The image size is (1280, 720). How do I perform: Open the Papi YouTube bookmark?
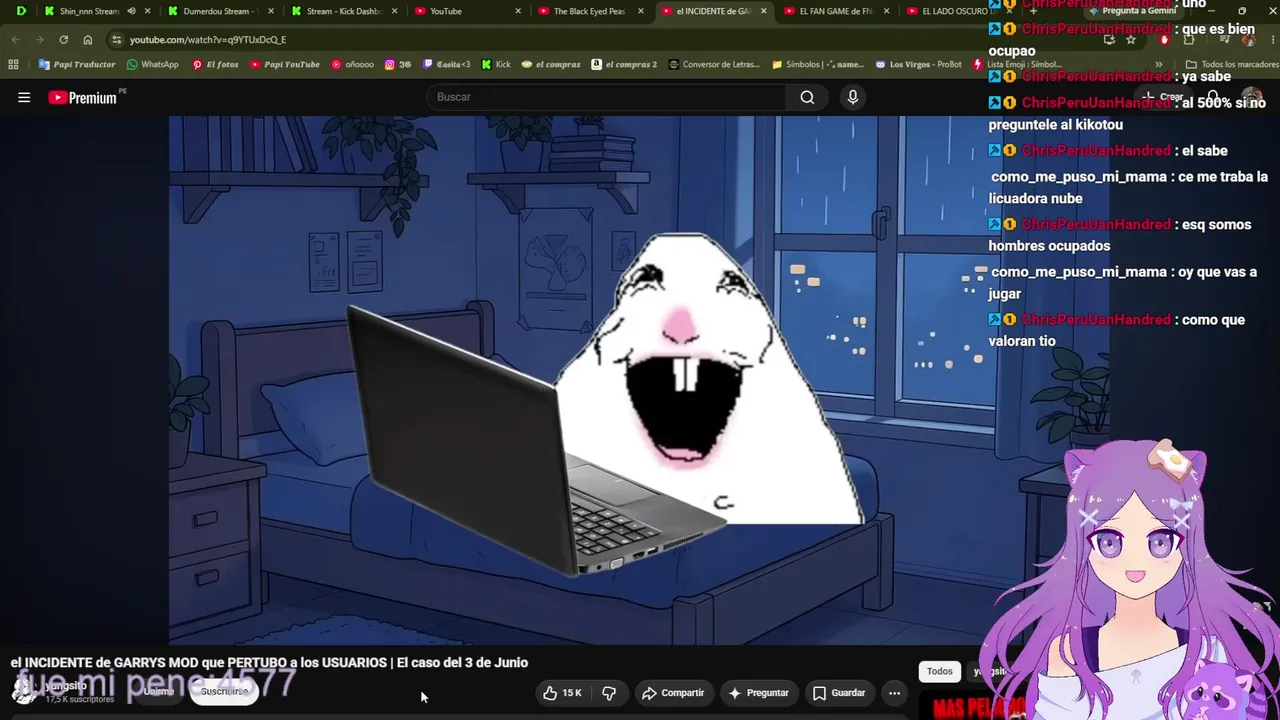click(285, 64)
